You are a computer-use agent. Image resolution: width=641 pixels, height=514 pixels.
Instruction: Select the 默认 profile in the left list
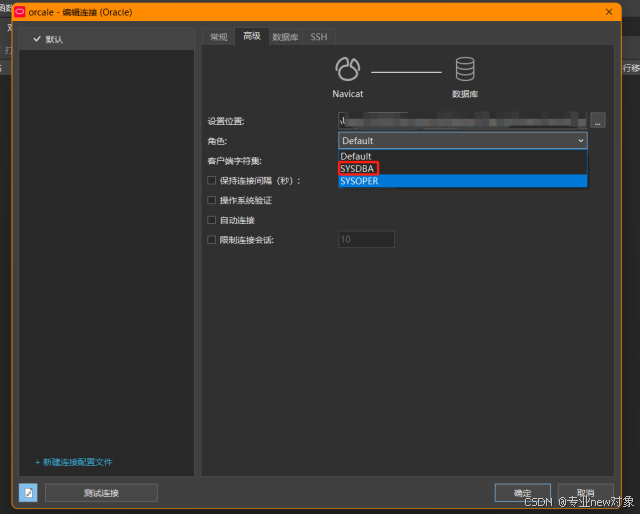[106, 39]
